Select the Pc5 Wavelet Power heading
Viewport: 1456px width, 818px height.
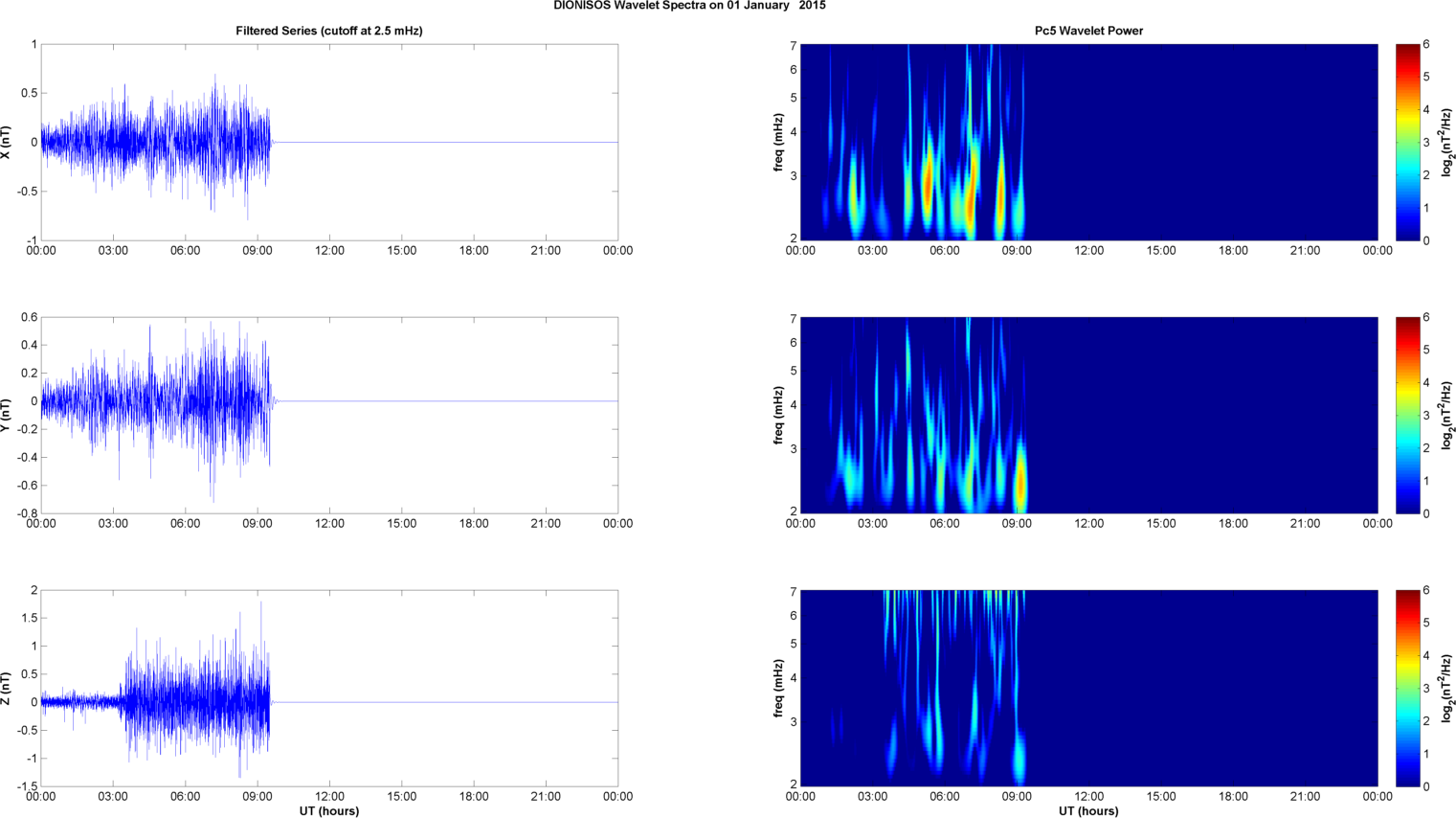[x=1088, y=31]
